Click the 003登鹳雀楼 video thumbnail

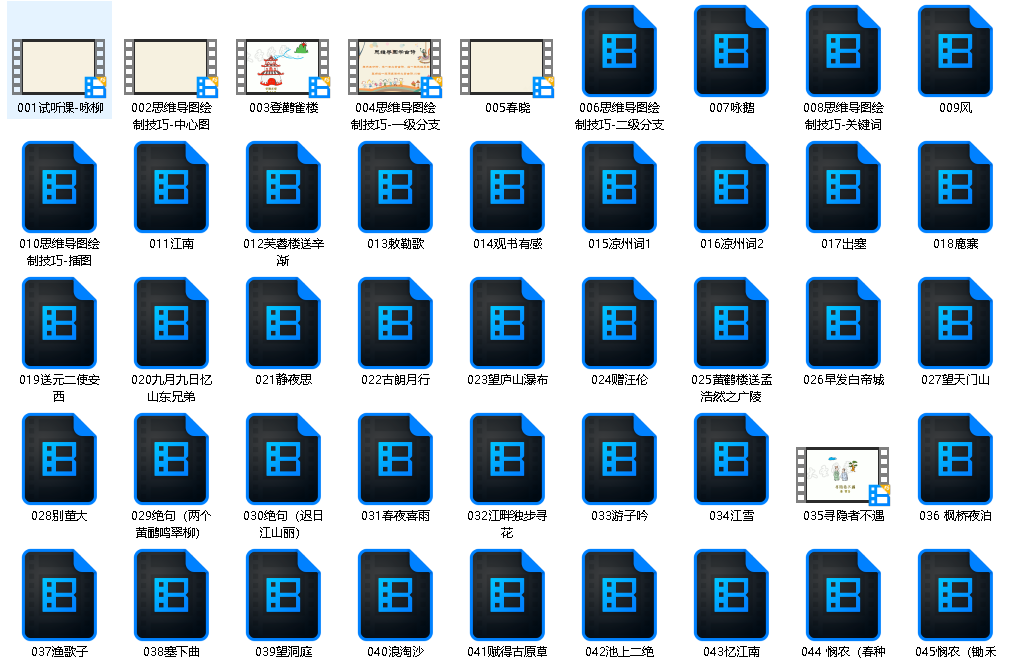point(283,67)
